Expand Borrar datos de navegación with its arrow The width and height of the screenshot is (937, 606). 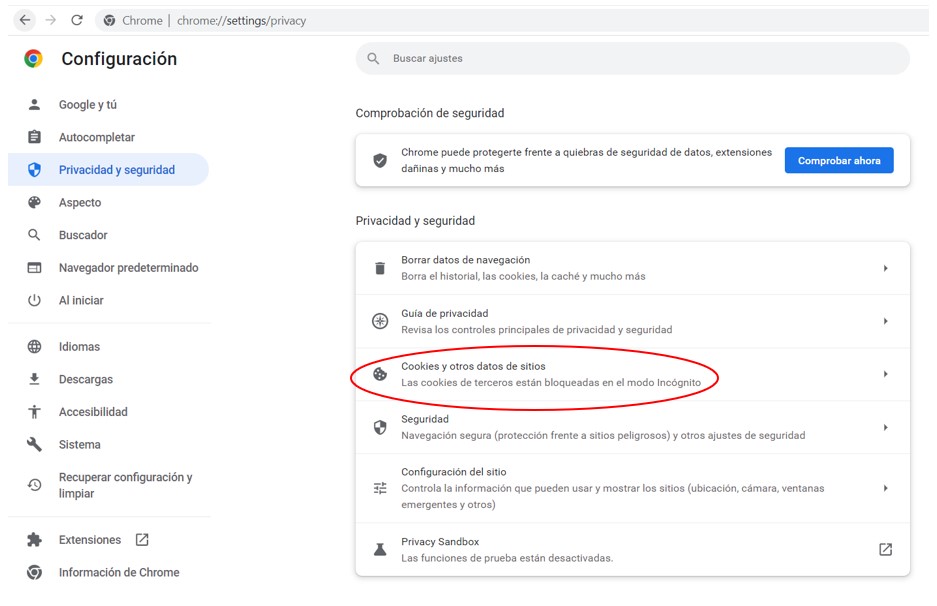click(885, 268)
